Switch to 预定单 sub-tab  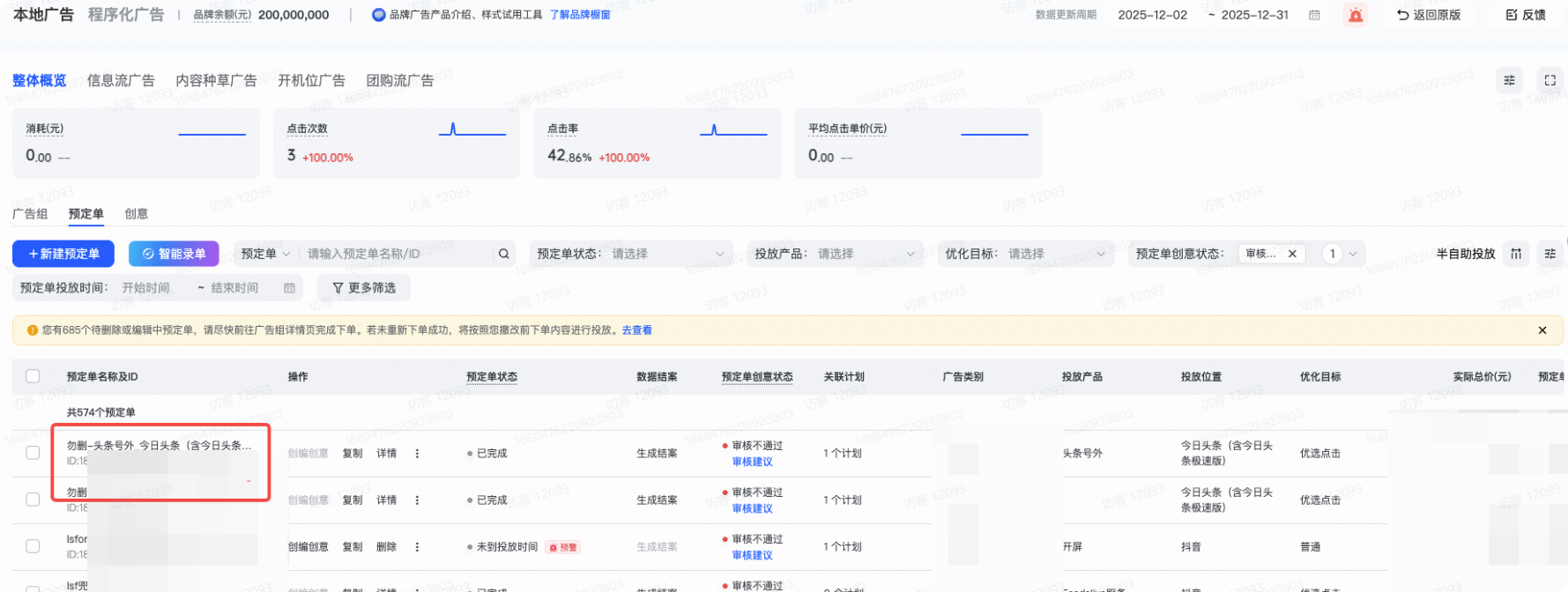86,214
